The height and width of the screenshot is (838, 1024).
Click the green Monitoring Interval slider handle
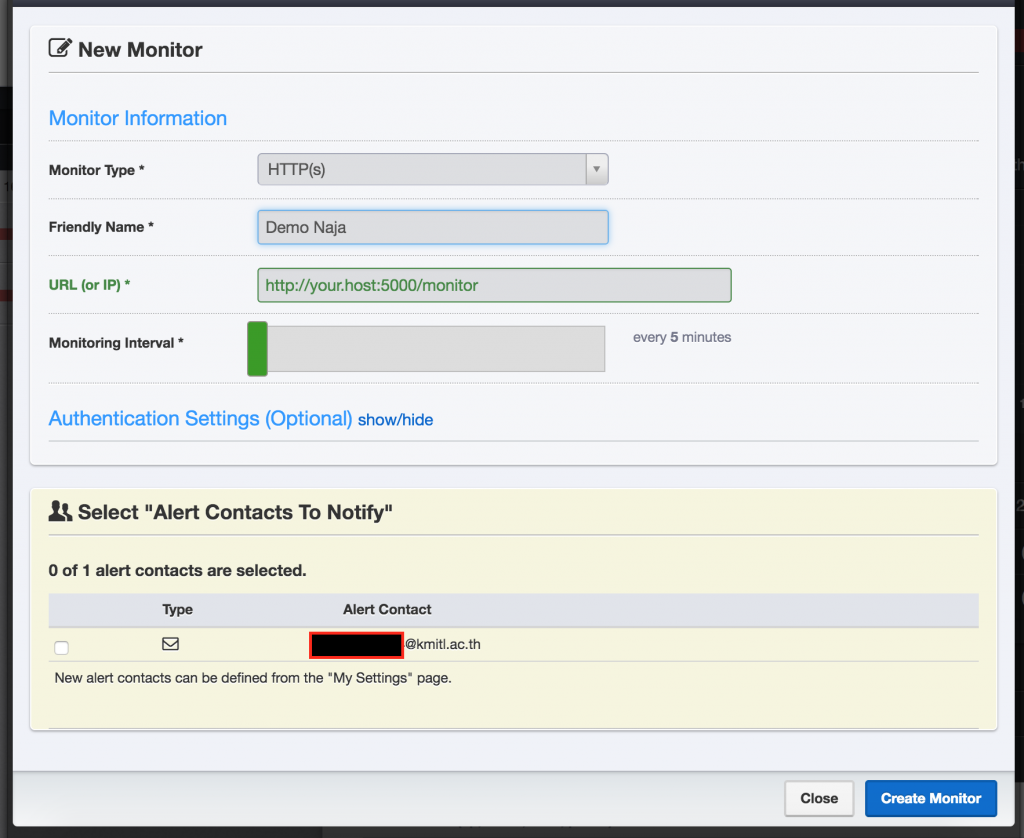pos(257,349)
